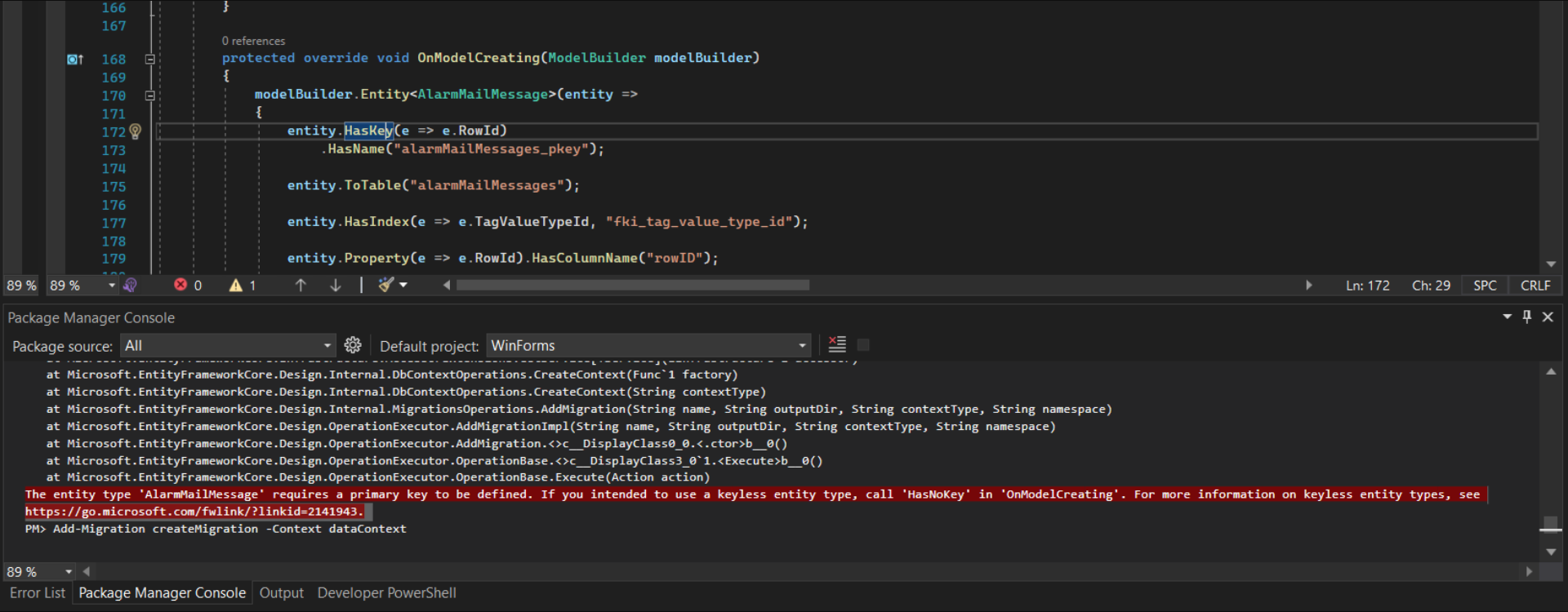
Task: Toggle the CRLF line ending setting
Action: tap(1535, 286)
